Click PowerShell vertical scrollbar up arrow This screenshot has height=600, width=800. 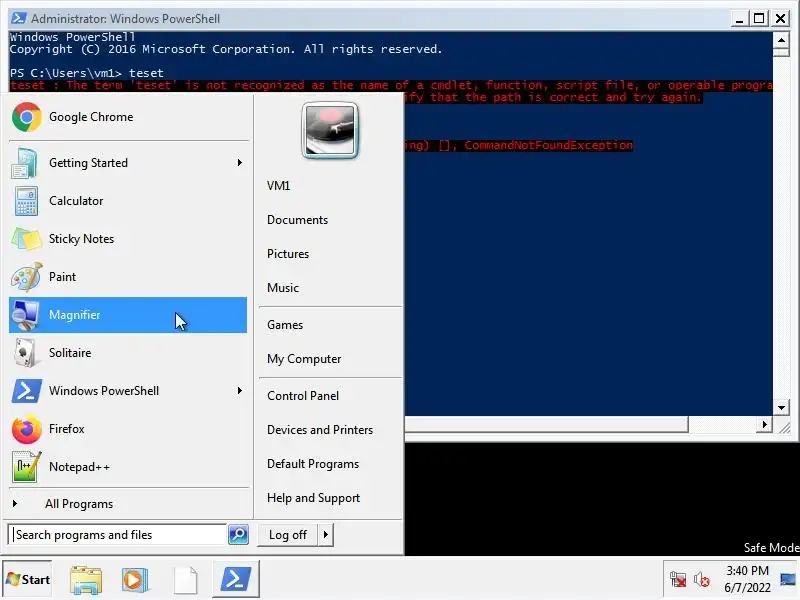pos(781,39)
